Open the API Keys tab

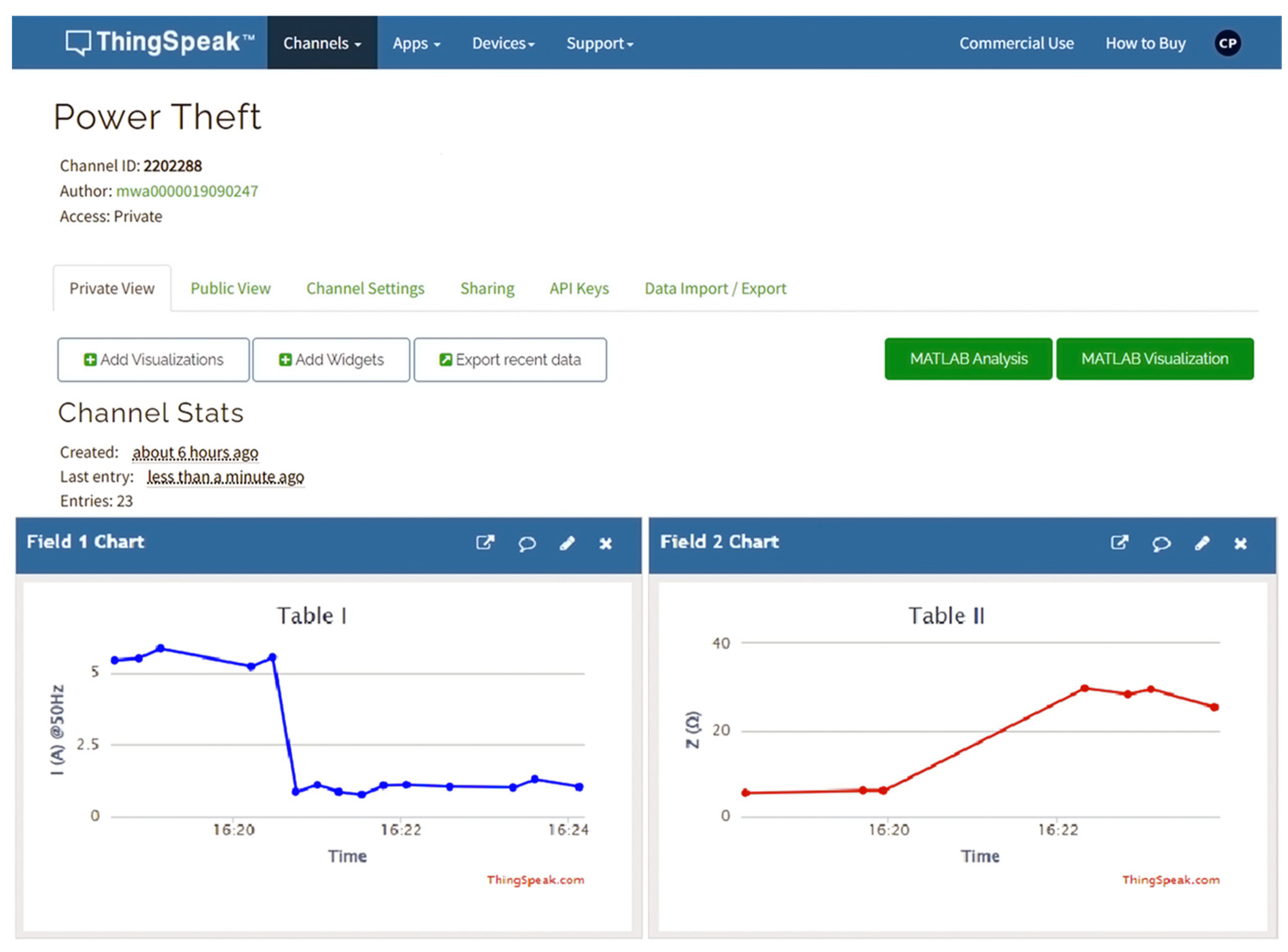click(579, 288)
